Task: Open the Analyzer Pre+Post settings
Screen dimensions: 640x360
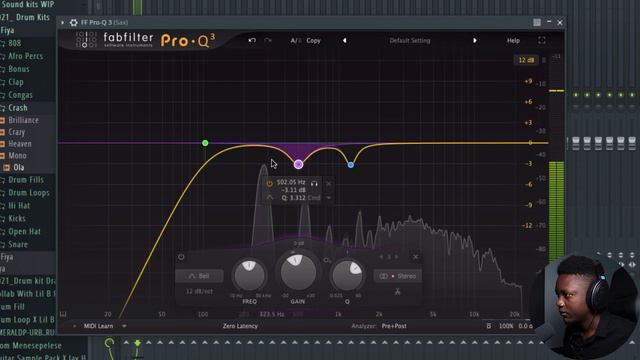Action: tap(393, 326)
